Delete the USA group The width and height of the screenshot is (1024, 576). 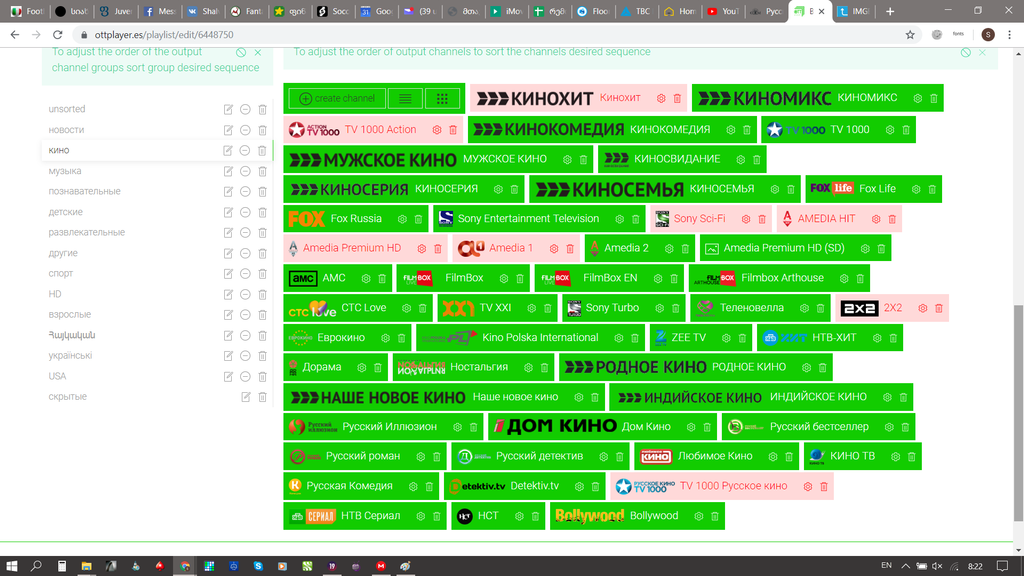coord(263,377)
